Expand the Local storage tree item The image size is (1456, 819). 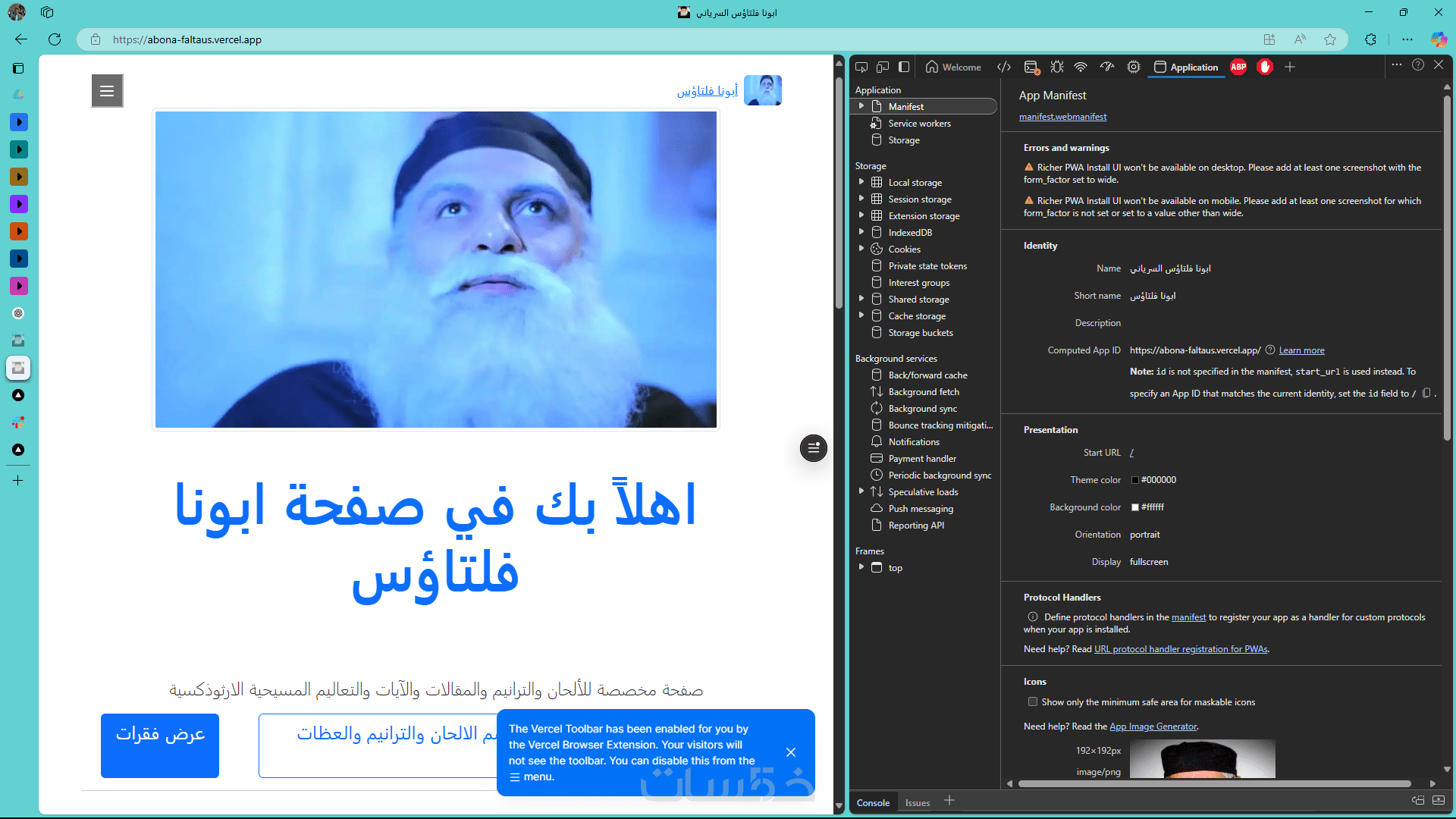coord(861,182)
